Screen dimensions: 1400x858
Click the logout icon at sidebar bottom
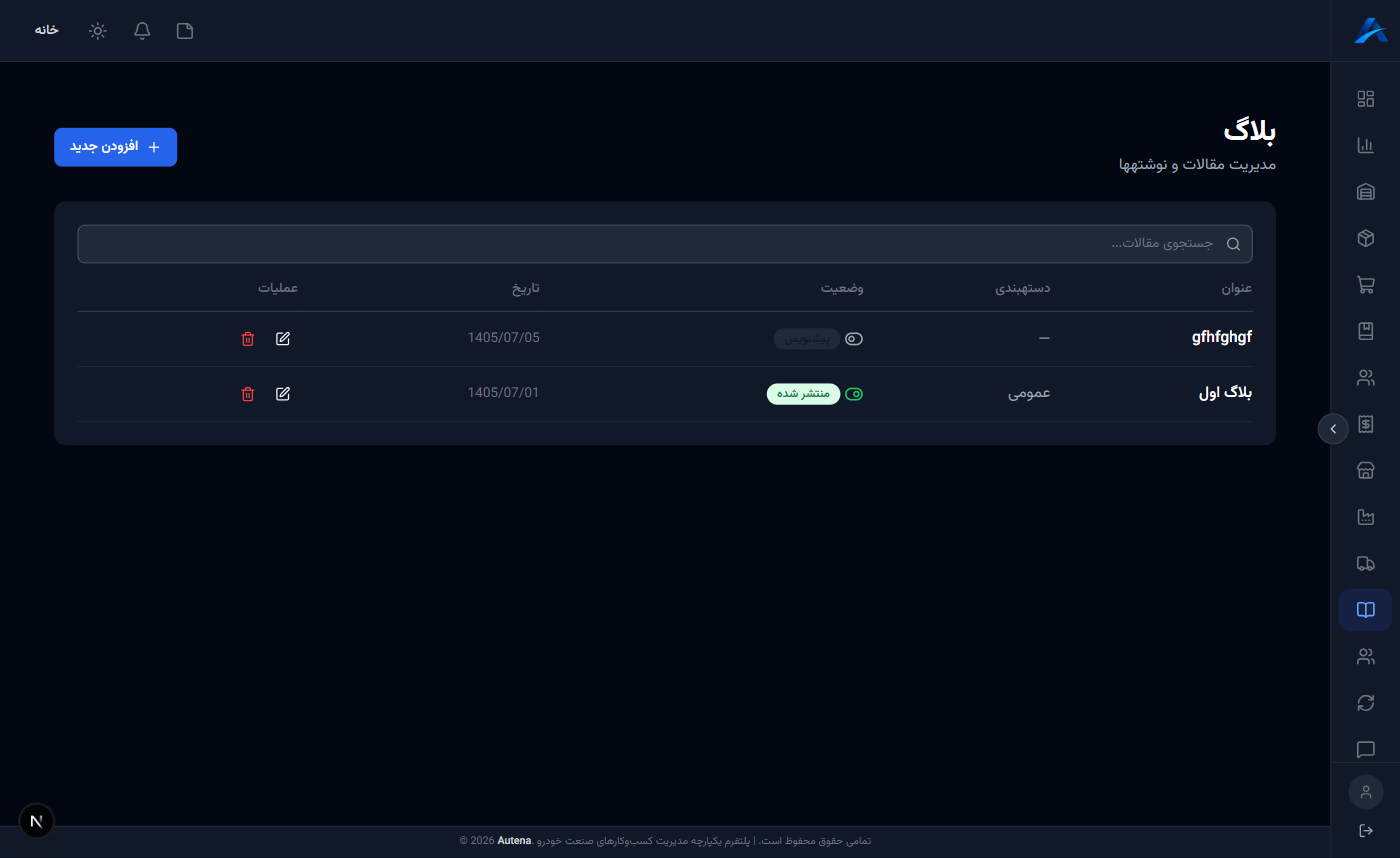click(1366, 831)
